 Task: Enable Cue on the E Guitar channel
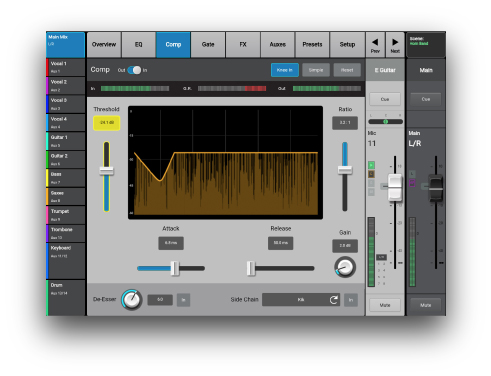(385, 99)
